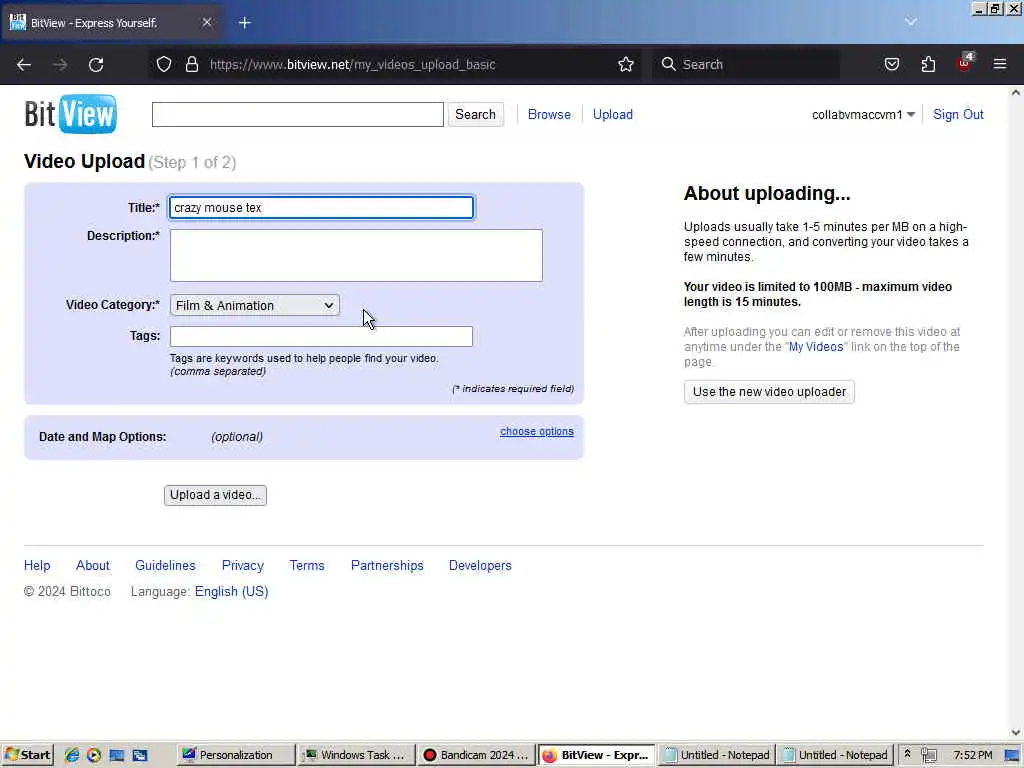Click the BitView logo
This screenshot has height=768, width=1024.
point(71,114)
